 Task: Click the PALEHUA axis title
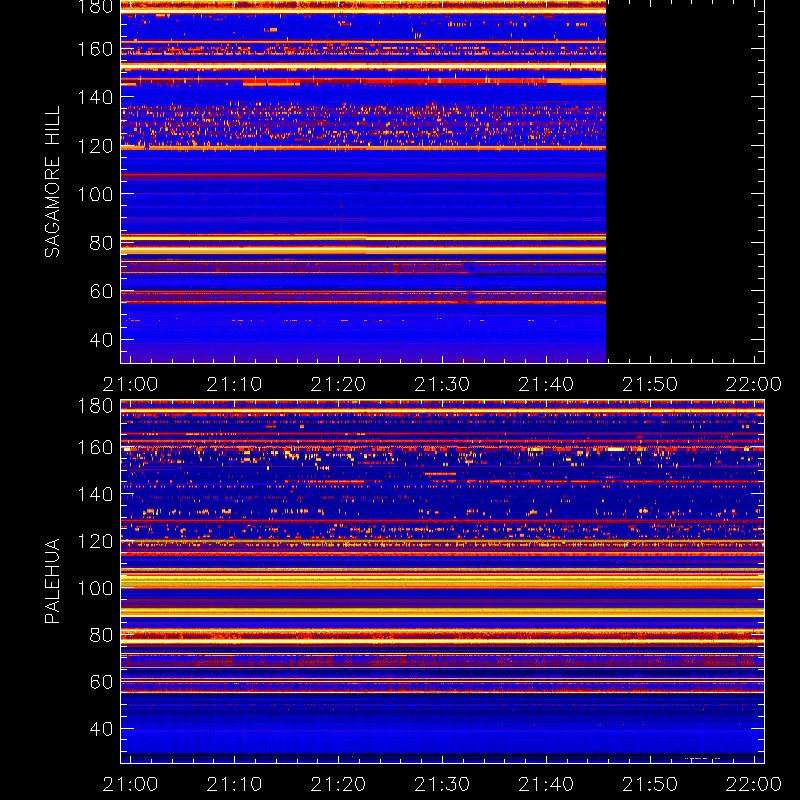pyautogui.click(x=53, y=581)
